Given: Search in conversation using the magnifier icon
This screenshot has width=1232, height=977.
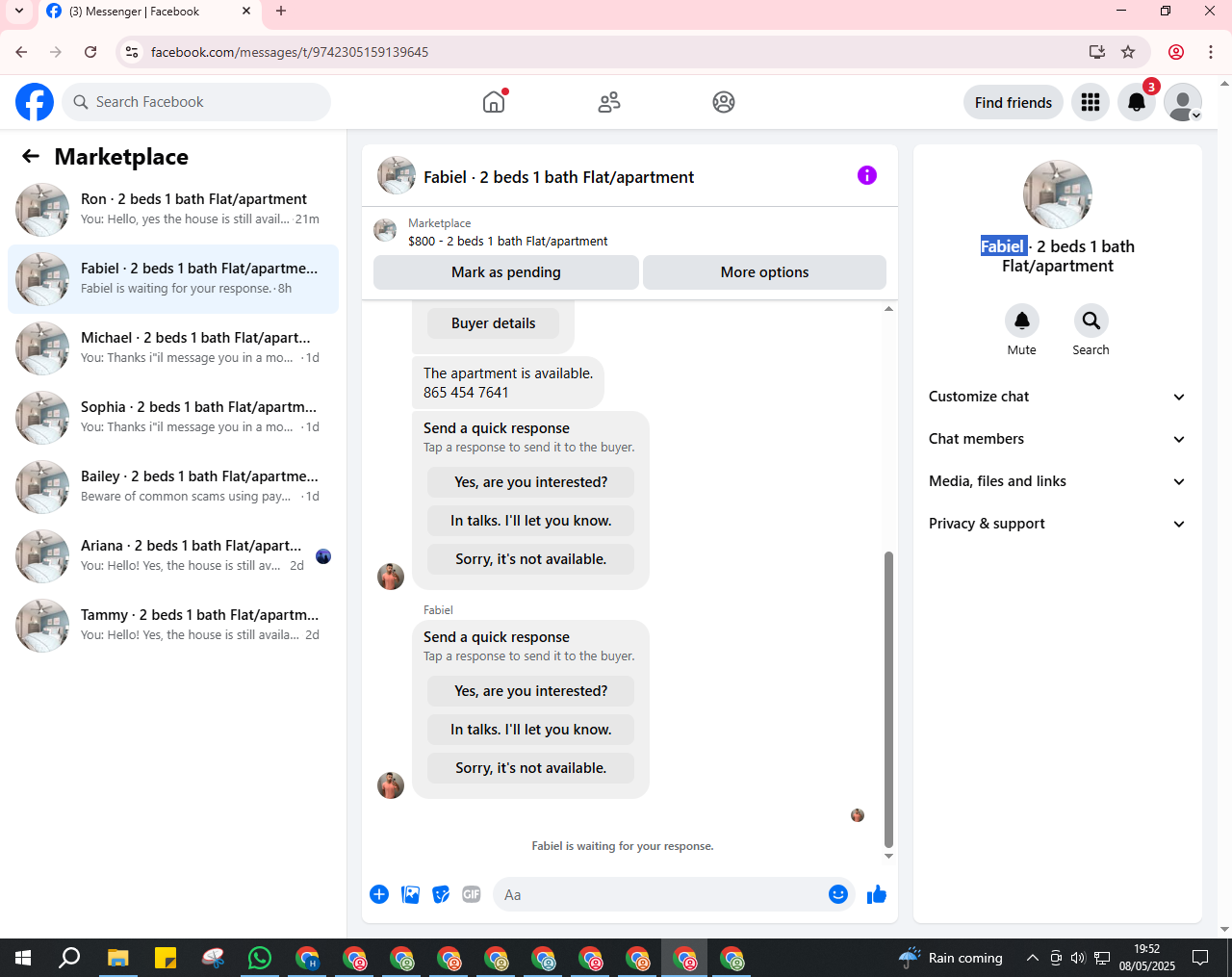Looking at the screenshot, I should pyautogui.click(x=1091, y=321).
